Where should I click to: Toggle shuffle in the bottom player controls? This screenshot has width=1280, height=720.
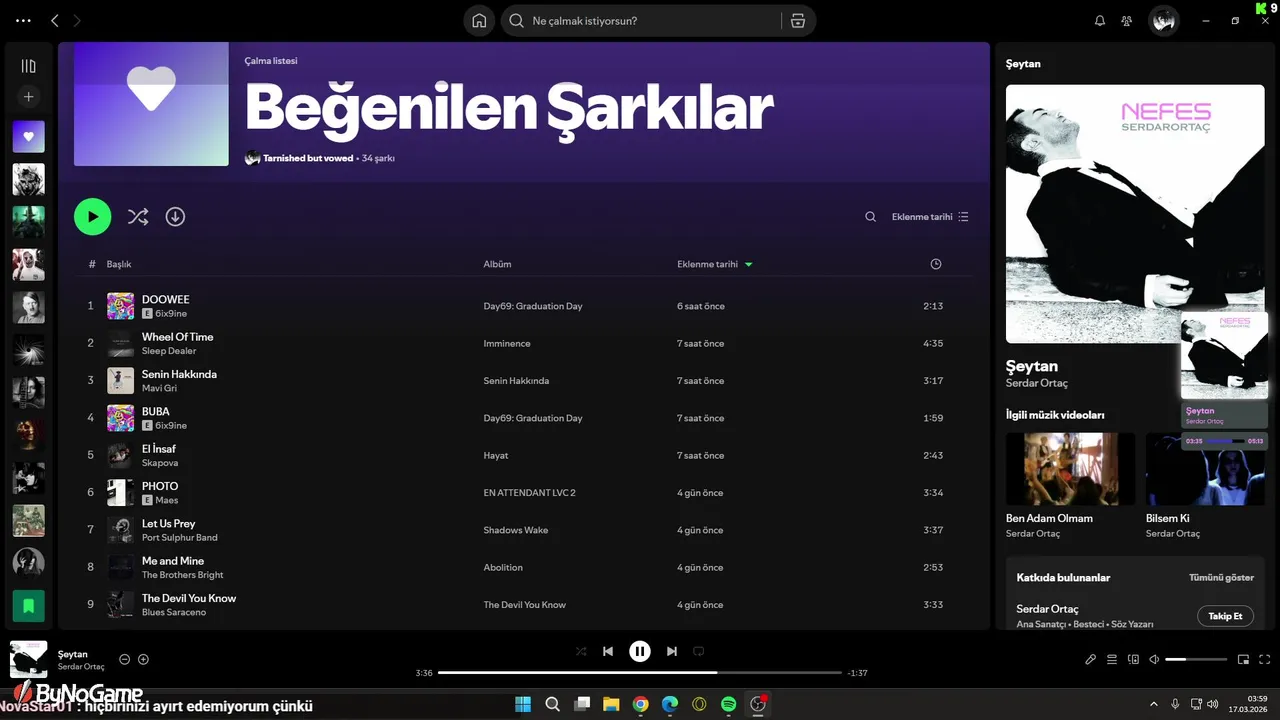(x=581, y=651)
